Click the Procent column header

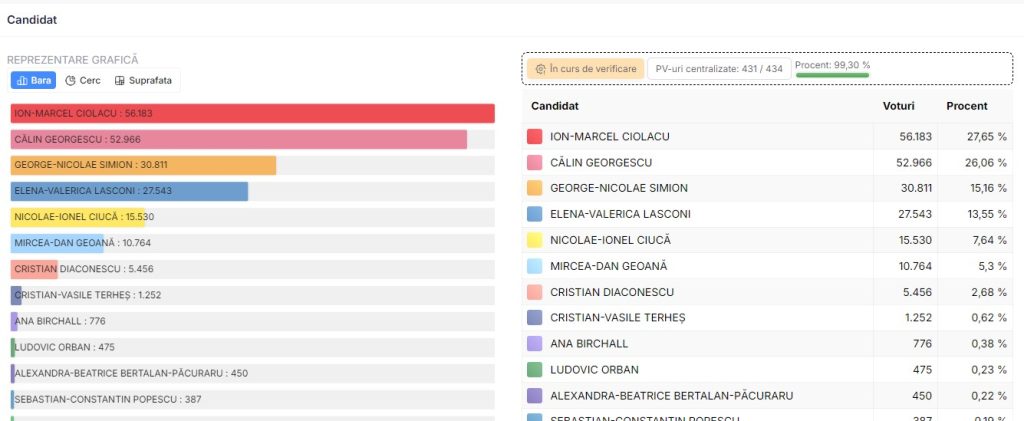tap(966, 106)
